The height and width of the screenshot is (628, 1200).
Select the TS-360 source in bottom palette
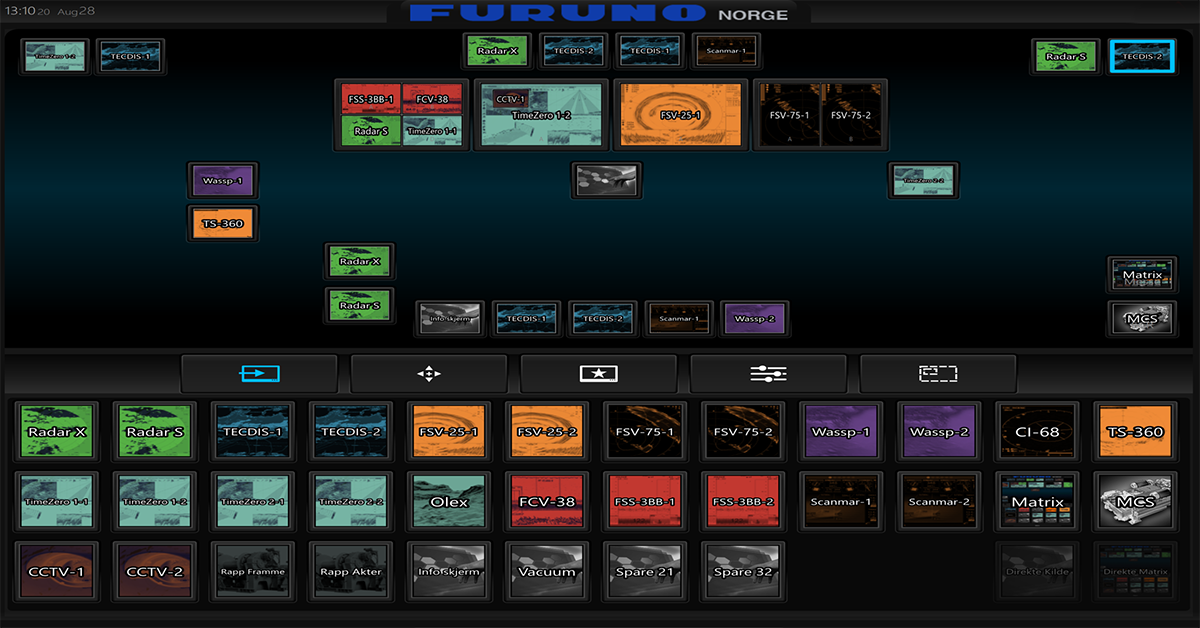point(1135,431)
